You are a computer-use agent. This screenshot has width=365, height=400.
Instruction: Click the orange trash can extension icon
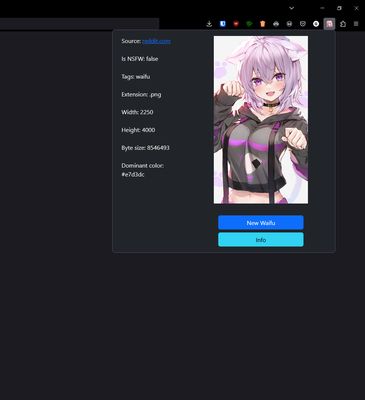[263, 24]
